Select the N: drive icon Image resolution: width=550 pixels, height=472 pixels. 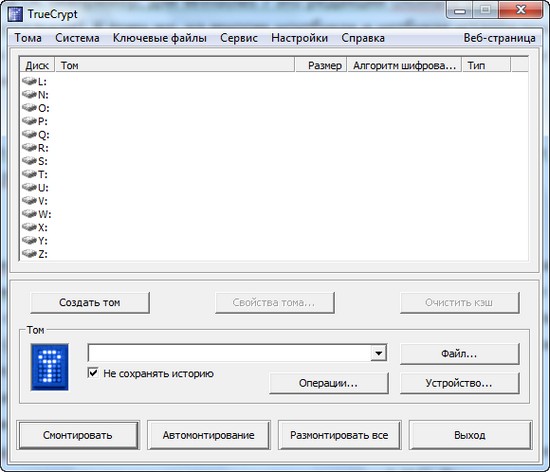[29, 94]
